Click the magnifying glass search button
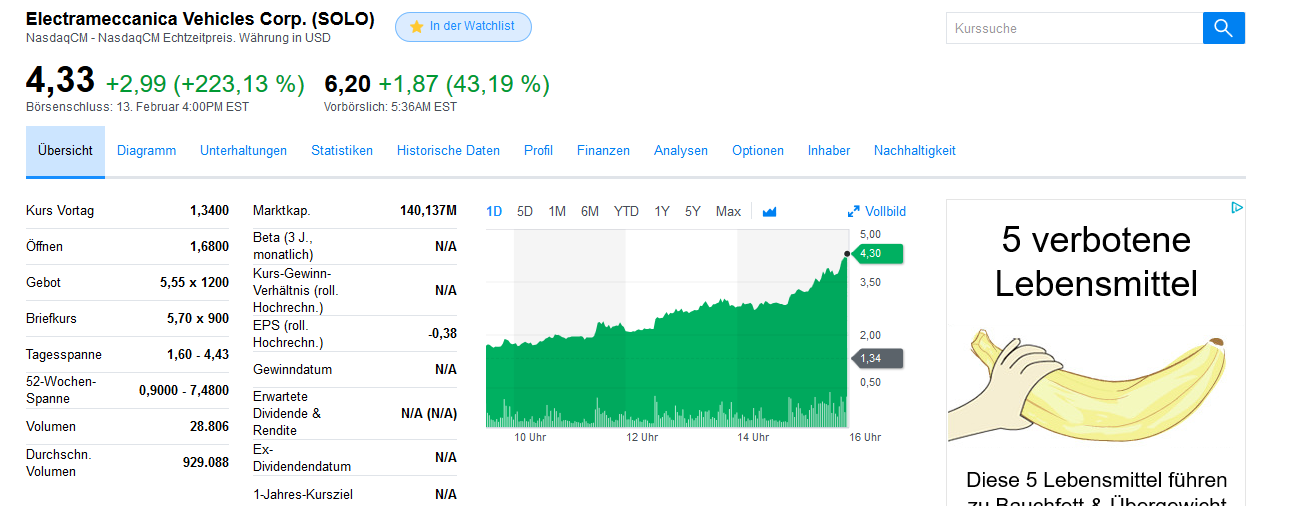Viewport: 1312px width, 506px height. [1223, 28]
